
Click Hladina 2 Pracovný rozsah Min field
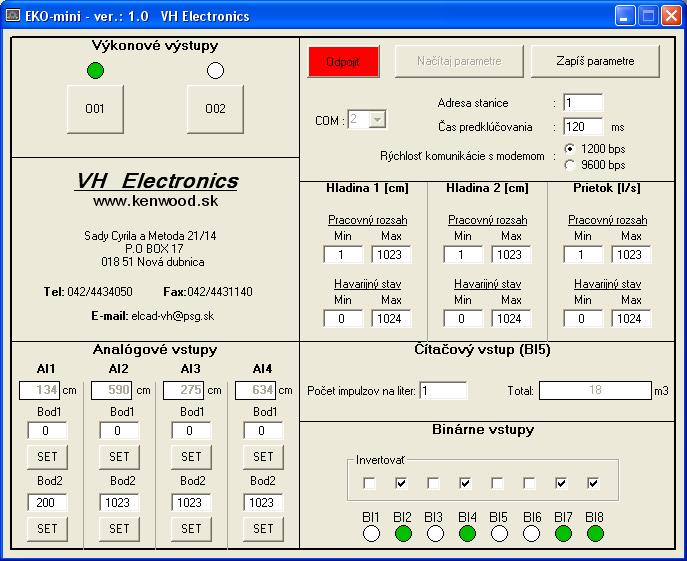pyautogui.click(x=463, y=255)
